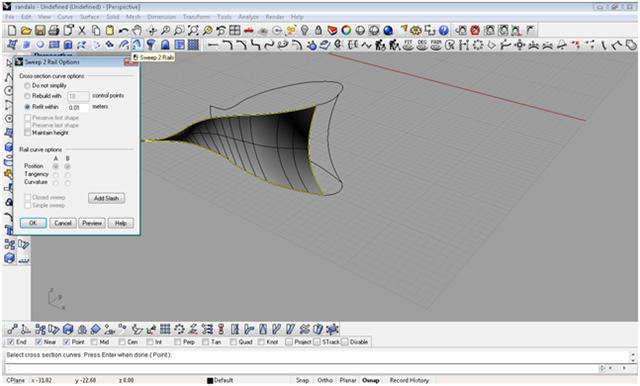640x386 pixels.
Task: Uncheck the Point osnap checkbox
Action: point(66,342)
